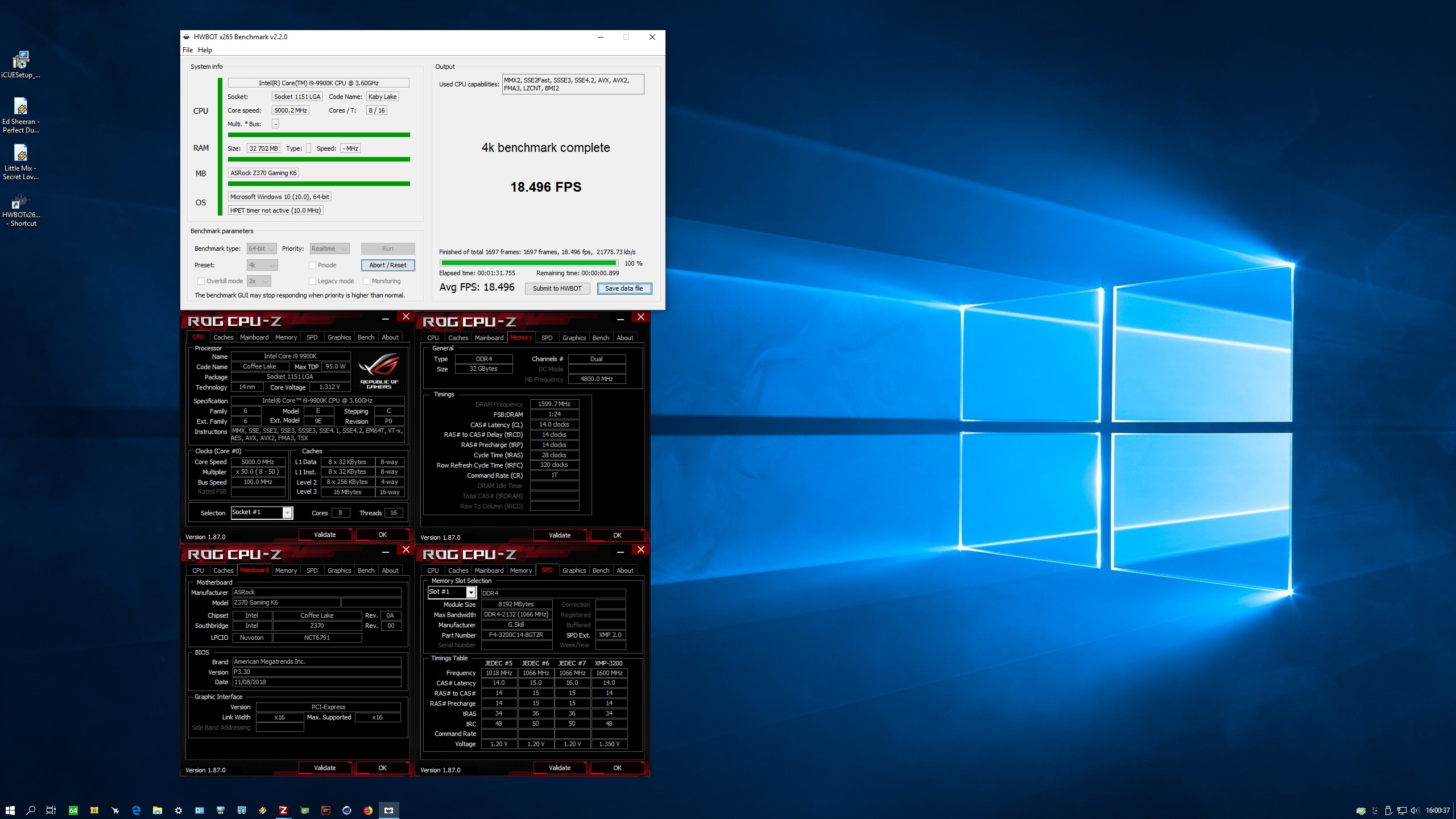1456x819 pixels.
Task: Open the volume speaker tray icon
Action: [x=1415, y=810]
